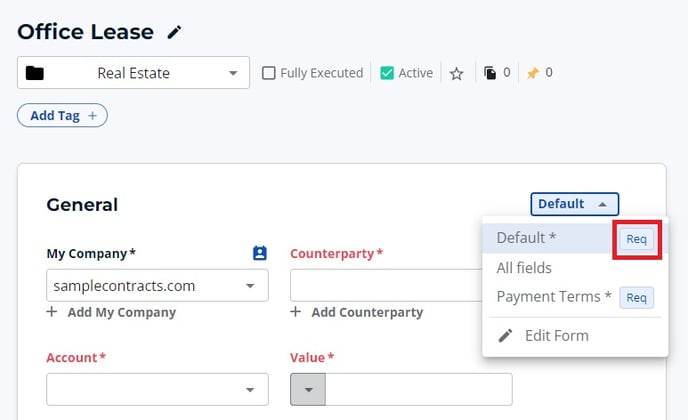Click the documents copy icon

tap(490, 73)
